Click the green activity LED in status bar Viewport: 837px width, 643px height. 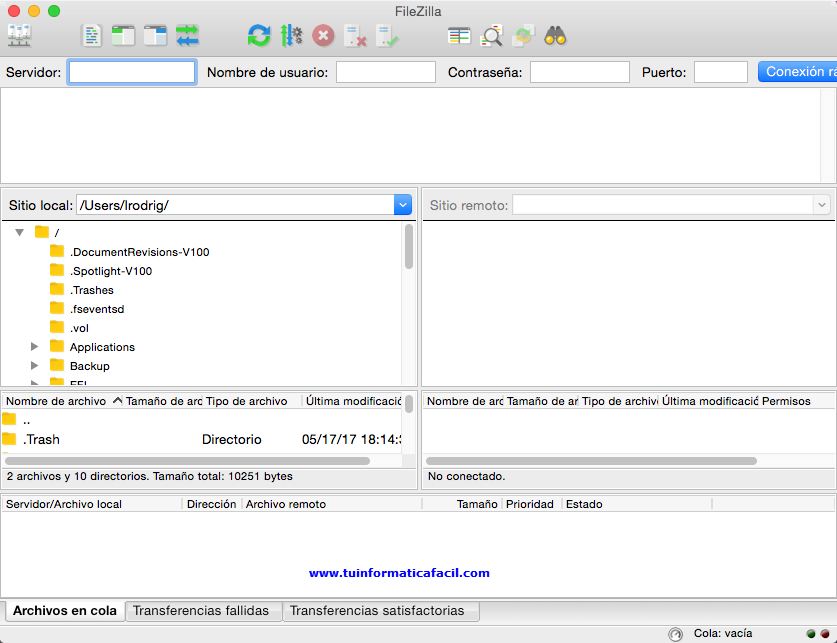(x=811, y=634)
